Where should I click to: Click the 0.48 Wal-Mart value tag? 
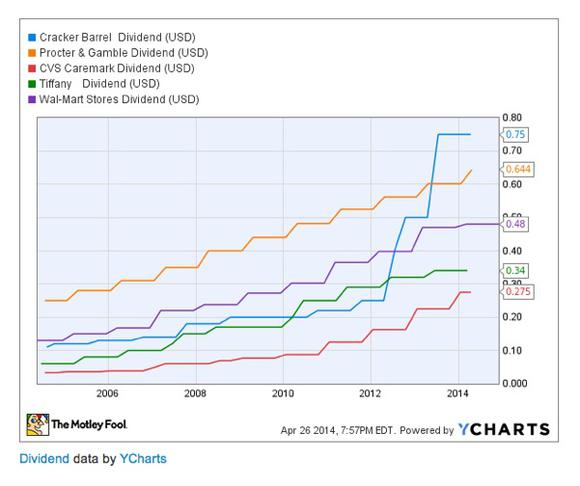[x=515, y=224]
